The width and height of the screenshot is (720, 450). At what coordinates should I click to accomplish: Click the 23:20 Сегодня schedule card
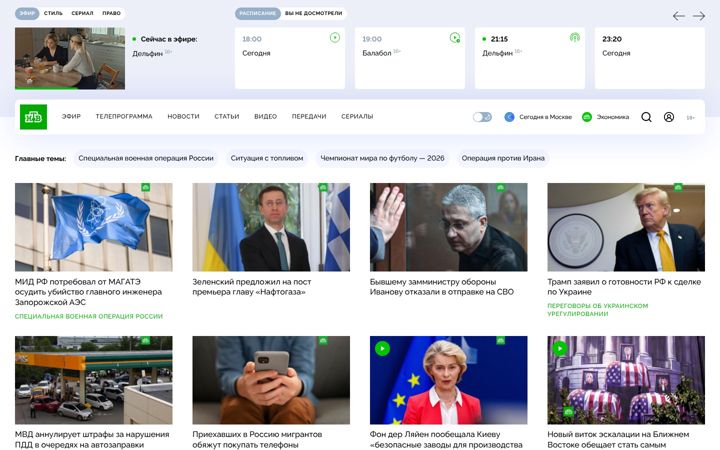[649, 58]
